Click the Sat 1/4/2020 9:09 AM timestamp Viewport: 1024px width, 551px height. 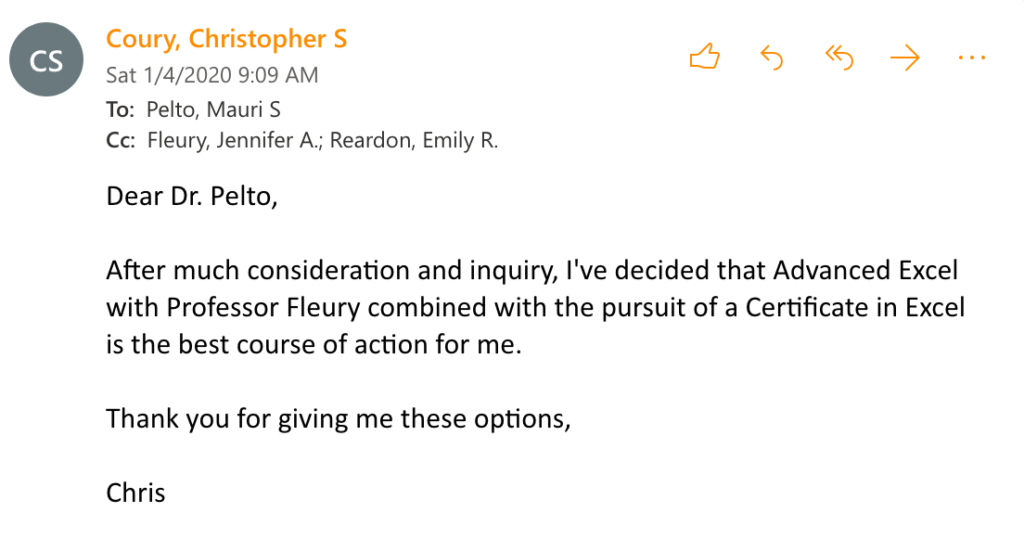point(212,75)
